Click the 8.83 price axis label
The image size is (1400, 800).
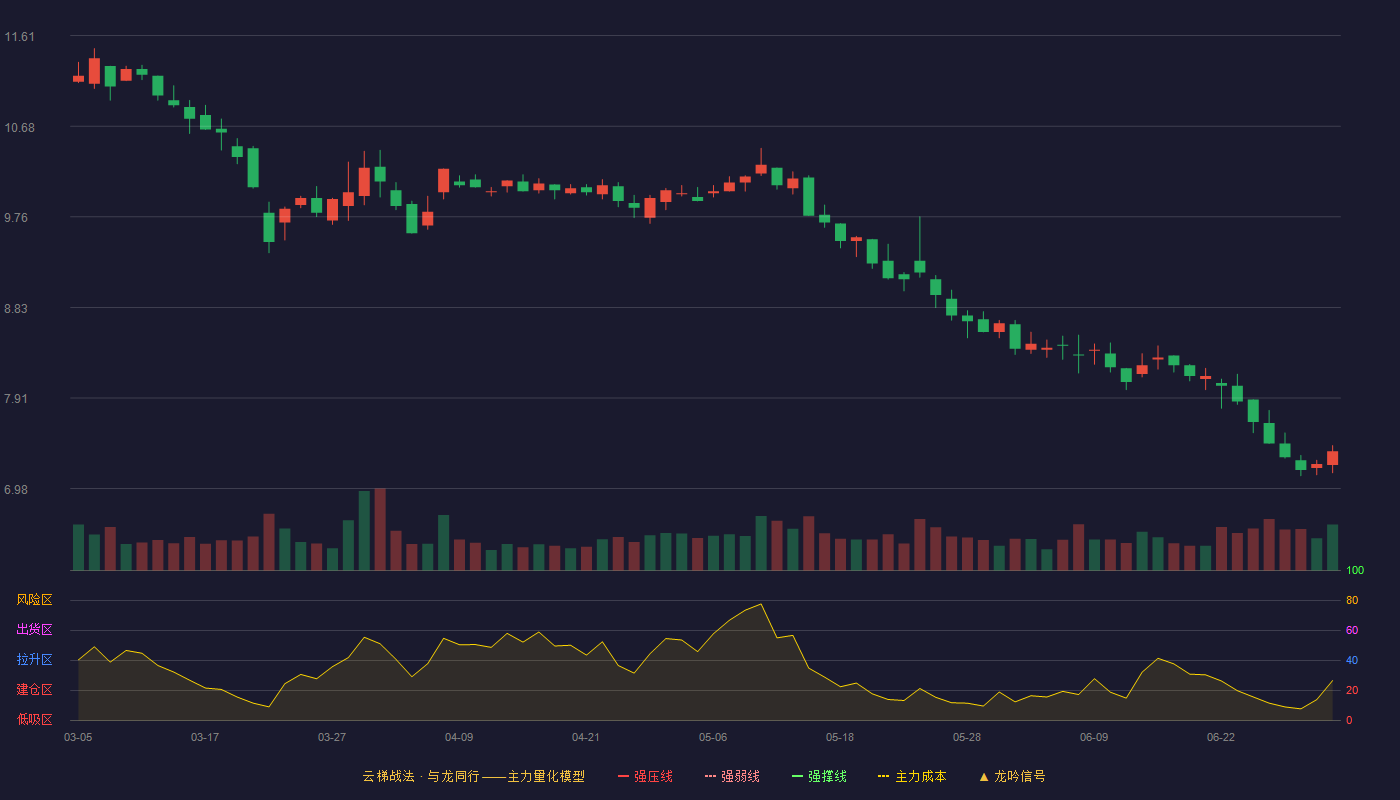tap(16, 309)
